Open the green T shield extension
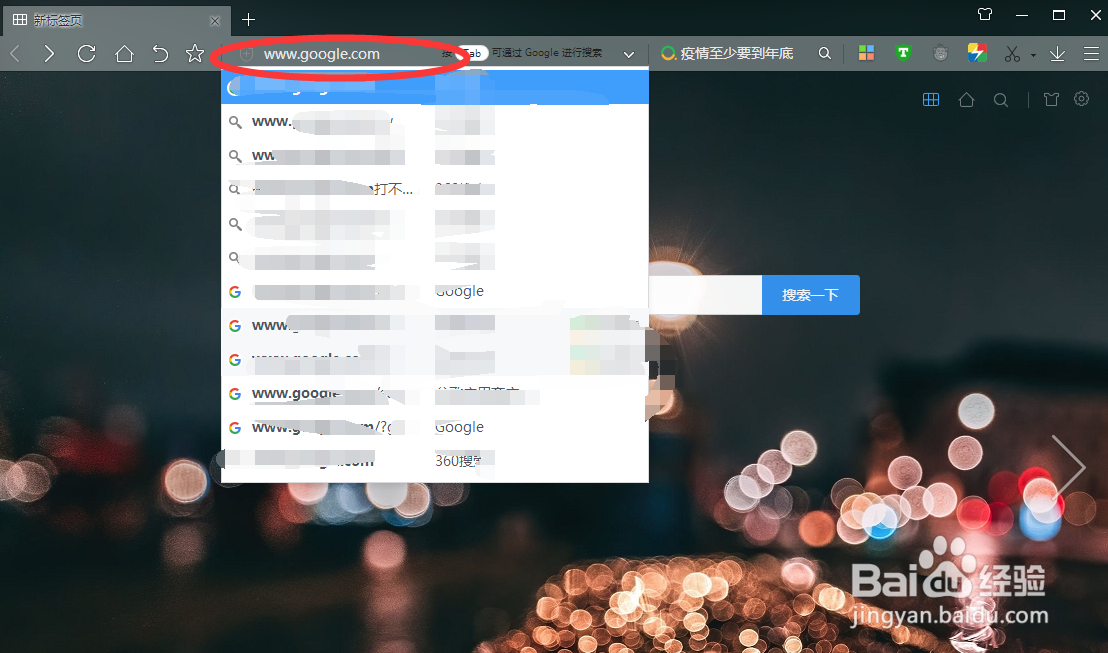 click(903, 53)
